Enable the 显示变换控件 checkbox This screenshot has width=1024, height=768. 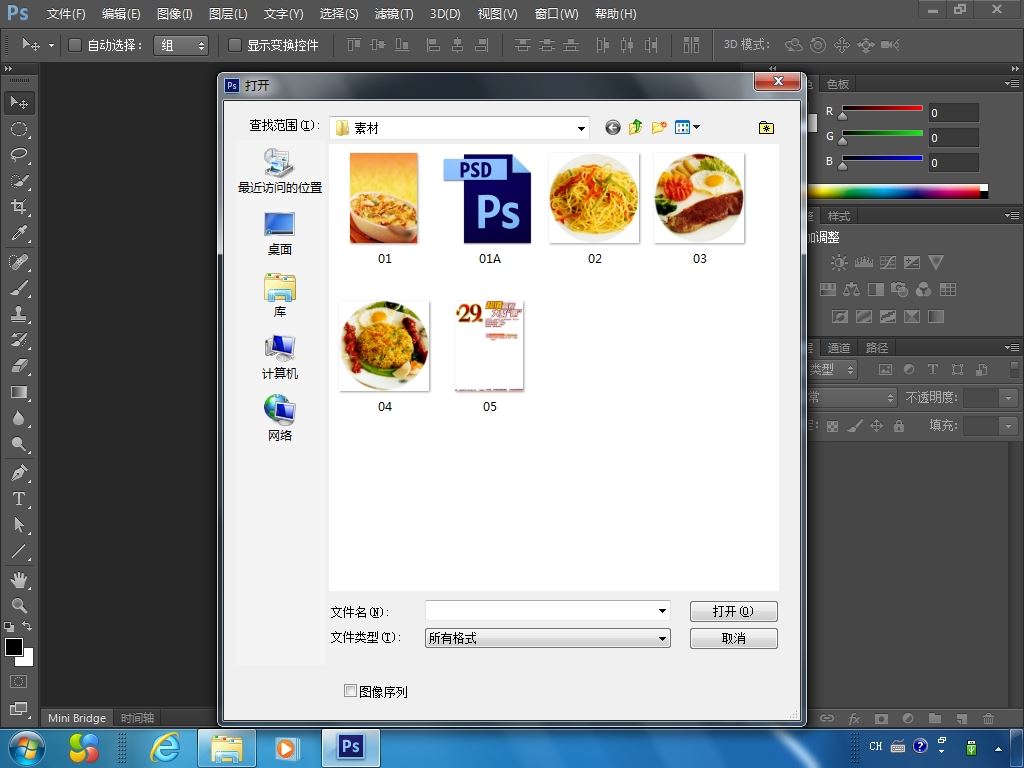point(234,45)
